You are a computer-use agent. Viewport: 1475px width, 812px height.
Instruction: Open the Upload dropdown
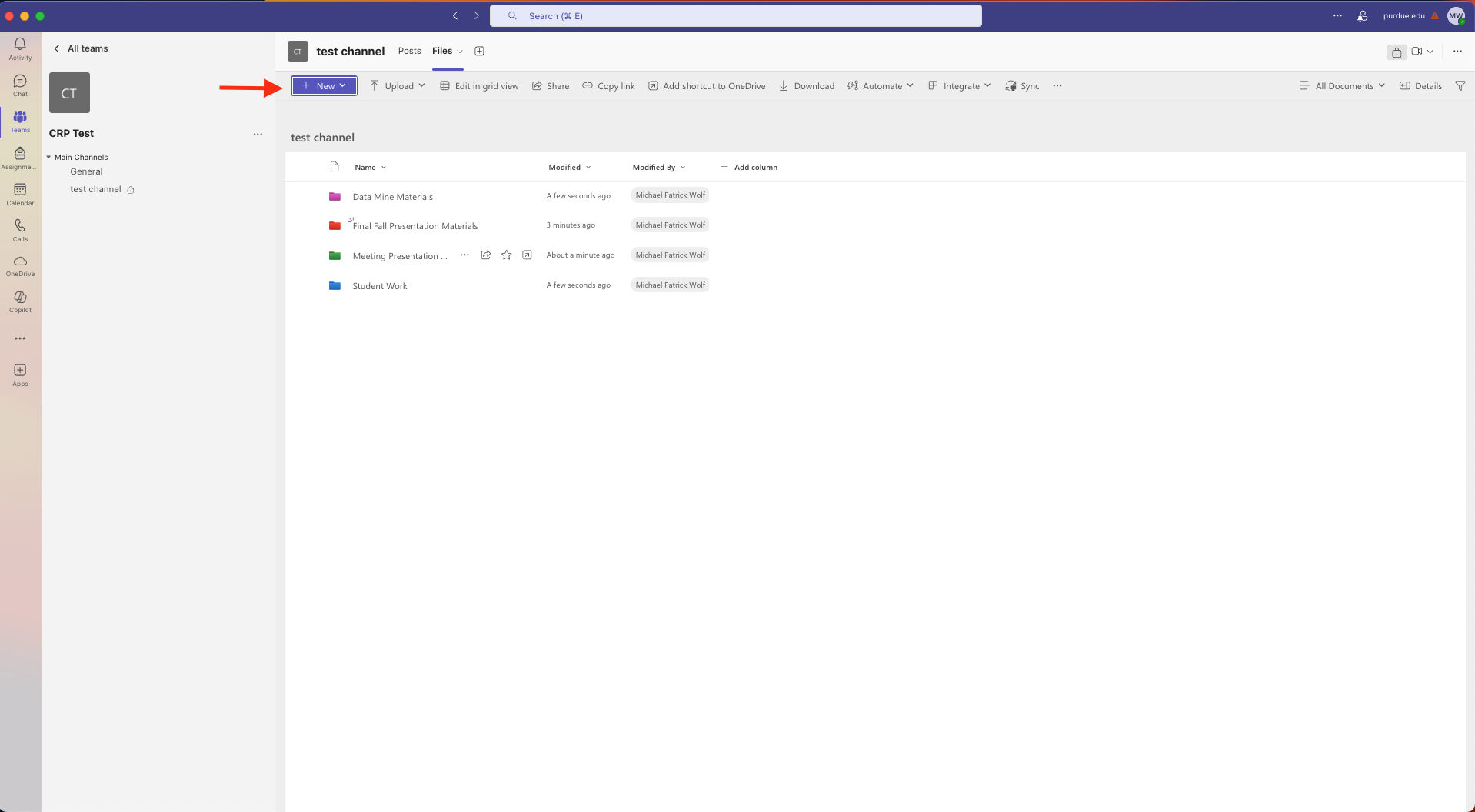point(398,85)
